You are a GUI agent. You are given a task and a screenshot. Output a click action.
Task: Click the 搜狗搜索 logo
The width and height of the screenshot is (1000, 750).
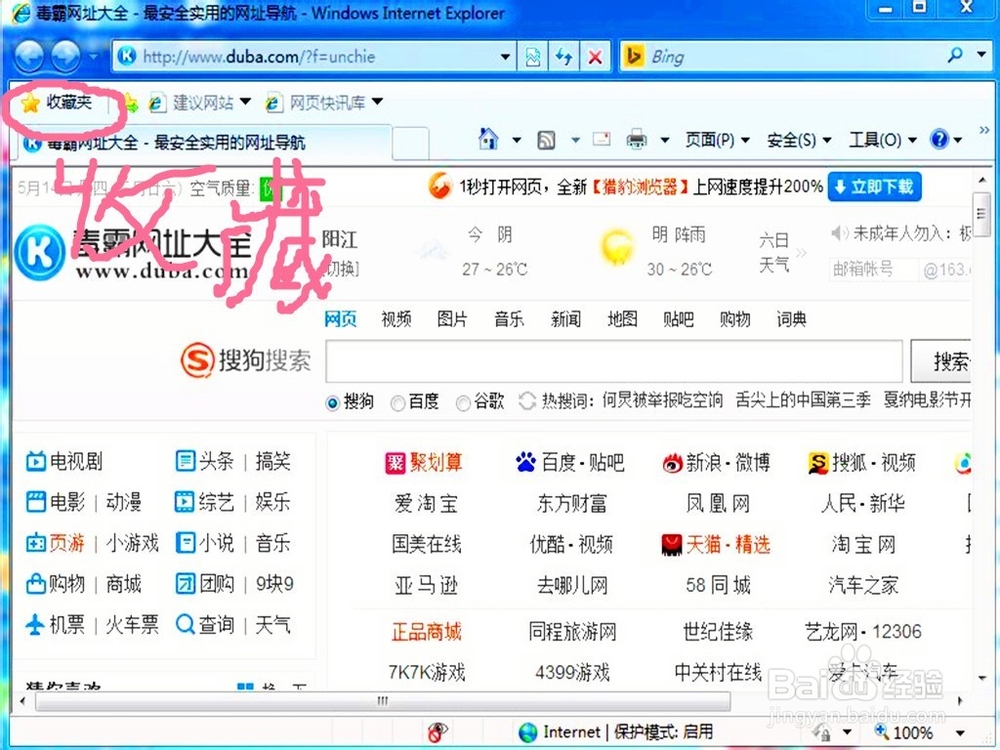246,360
